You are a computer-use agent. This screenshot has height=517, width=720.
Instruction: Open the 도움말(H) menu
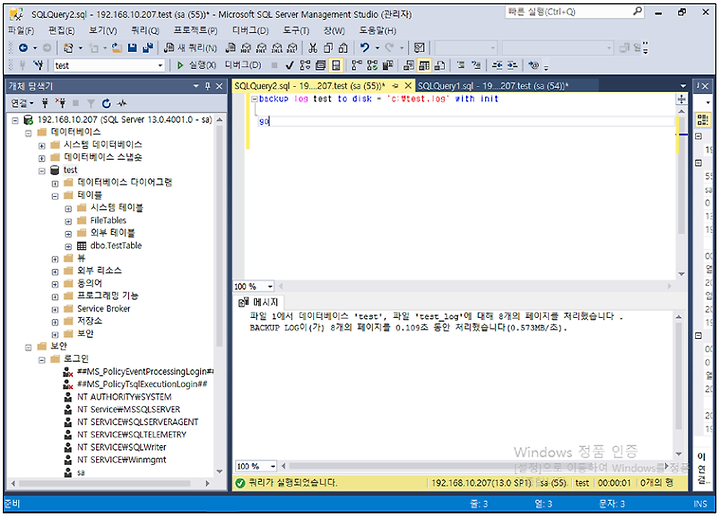click(x=377, y=31)
